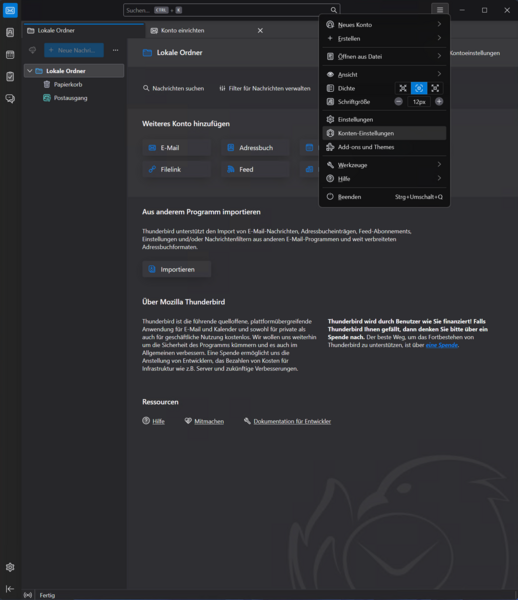The height and width of the screenshot is (600, 518).
Task: Open the Mail space icon in sidebar
Action: click(10, 10)
